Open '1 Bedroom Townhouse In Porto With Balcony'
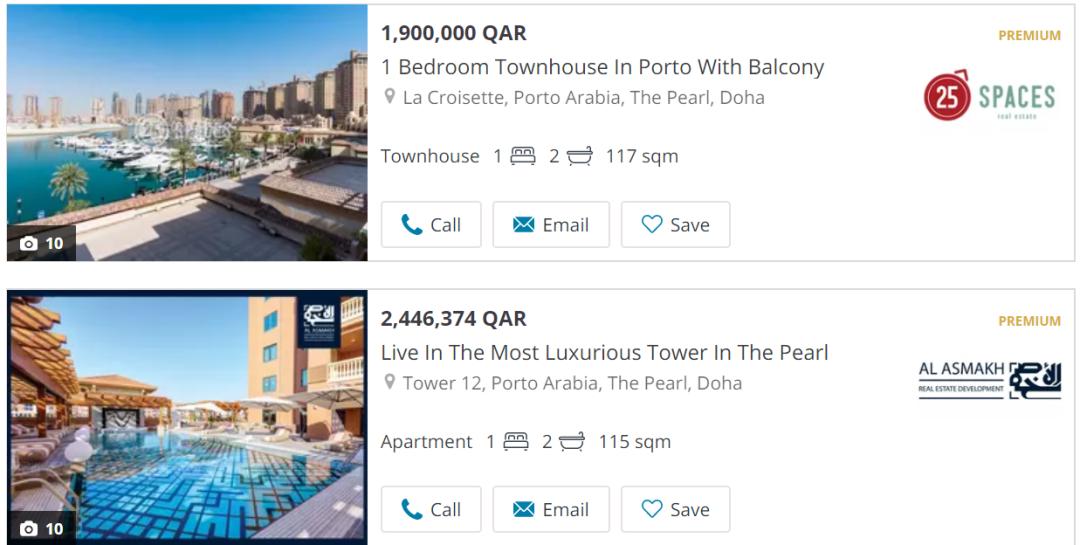Viewport: 1080px width, 545px height. [602, 67]
